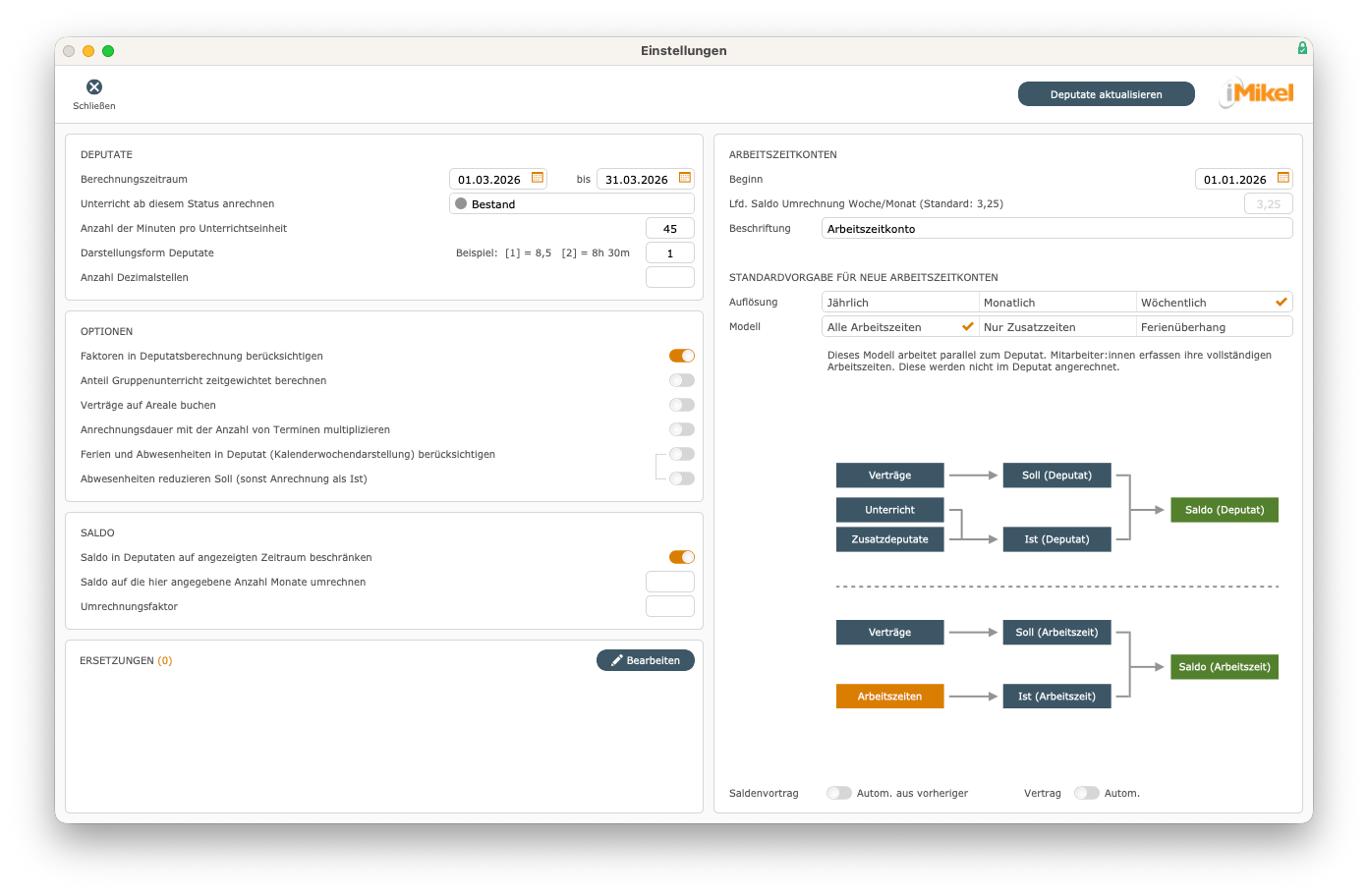The width and height of the screenshot is (1368, 896).
Task: Click the green Saldo (Deputat) box
Action: [1224, 510]
